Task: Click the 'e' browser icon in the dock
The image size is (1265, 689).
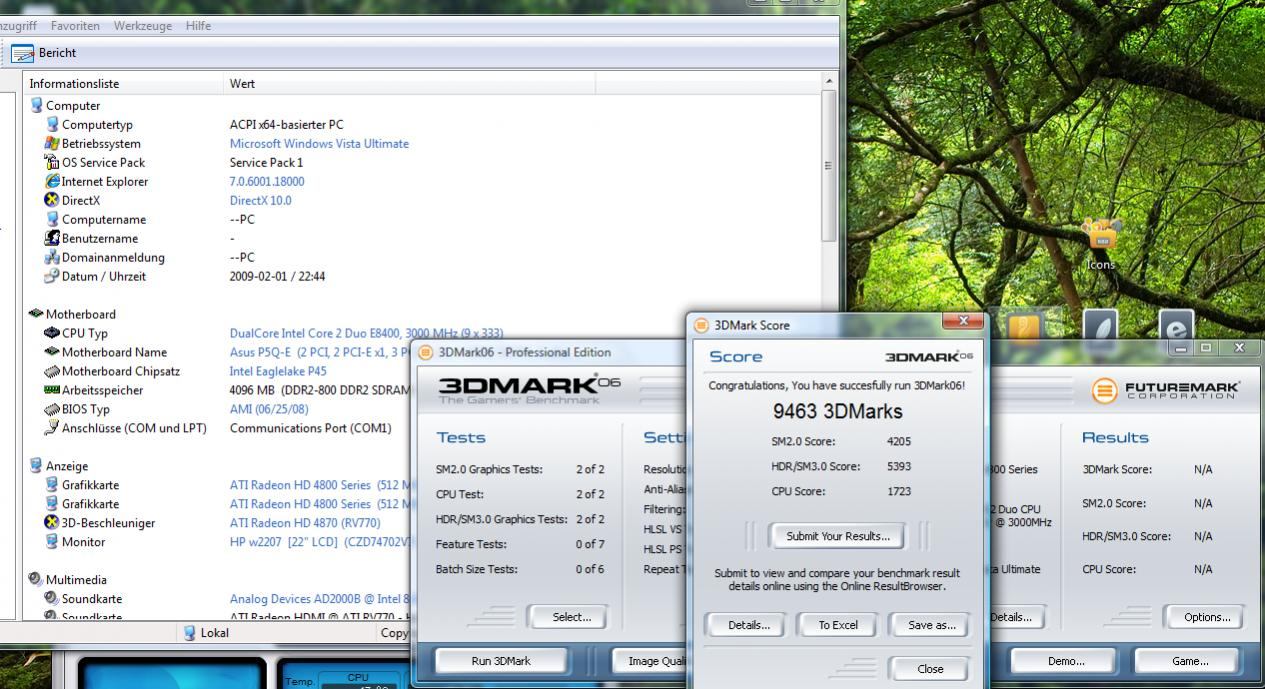Action: tap(1176, 327)
